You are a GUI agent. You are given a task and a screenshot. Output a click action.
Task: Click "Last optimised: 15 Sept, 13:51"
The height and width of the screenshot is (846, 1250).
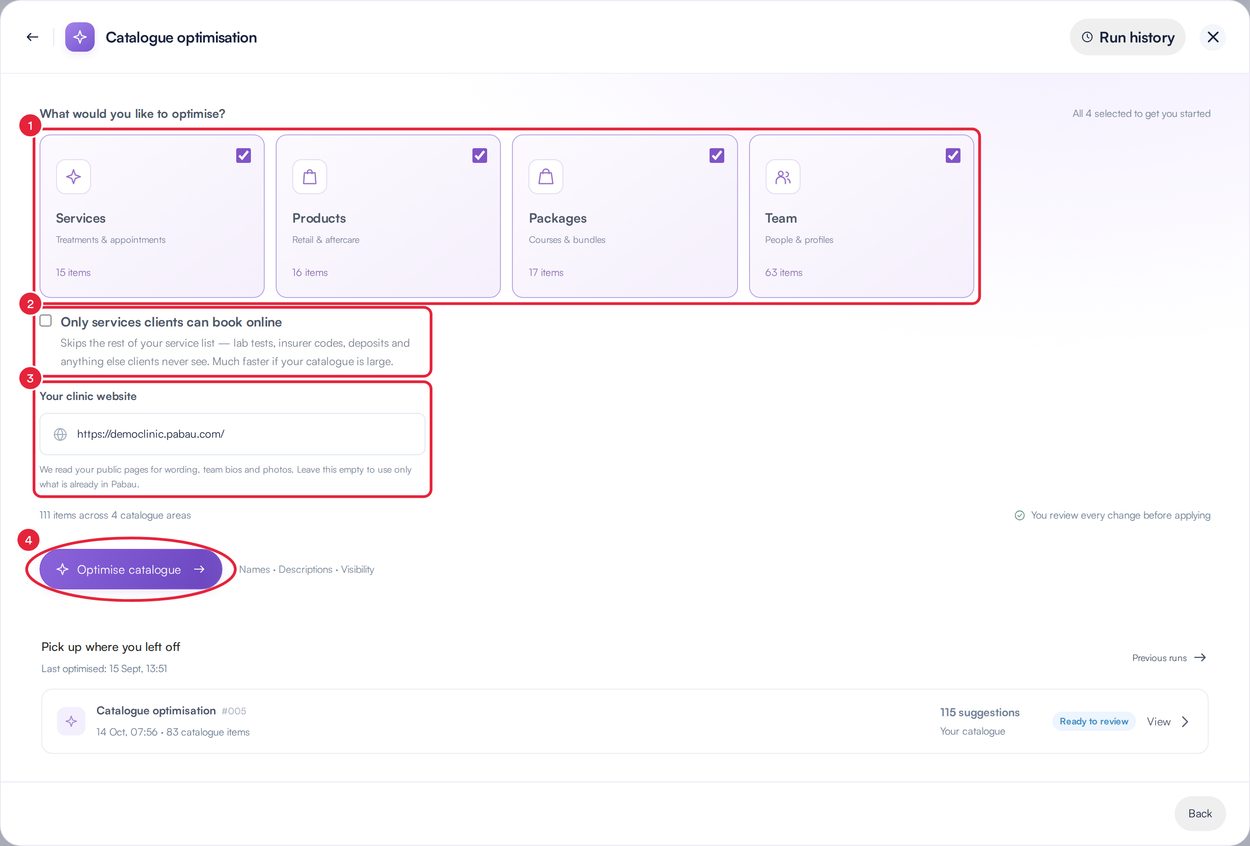[104, 668]
